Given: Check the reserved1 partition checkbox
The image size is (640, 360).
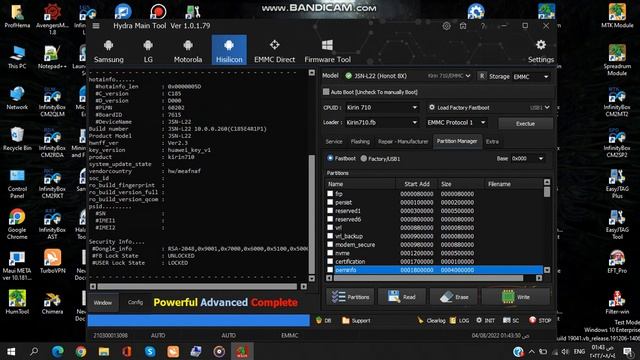Looking at the screenshot, I should tap(330, 211).
